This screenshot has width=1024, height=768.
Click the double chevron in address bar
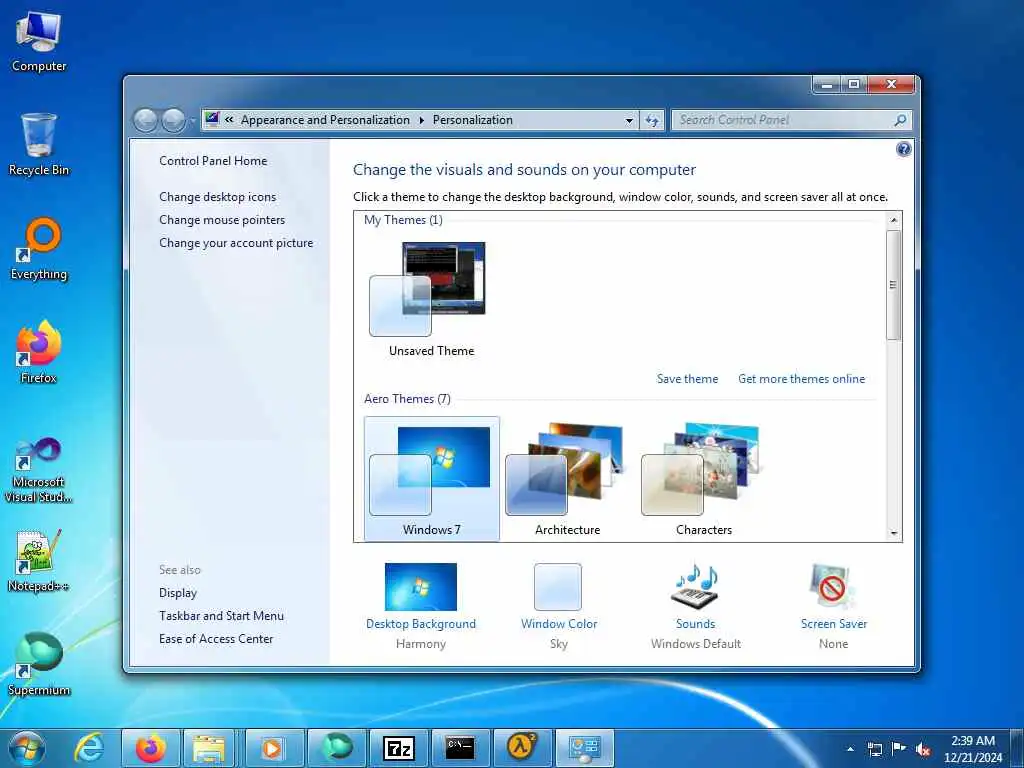[229, 120]
